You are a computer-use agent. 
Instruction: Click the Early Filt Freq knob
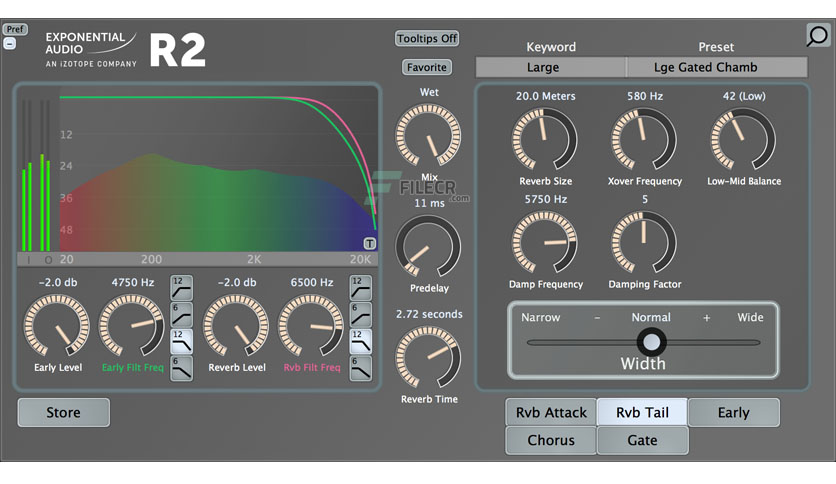132,326
